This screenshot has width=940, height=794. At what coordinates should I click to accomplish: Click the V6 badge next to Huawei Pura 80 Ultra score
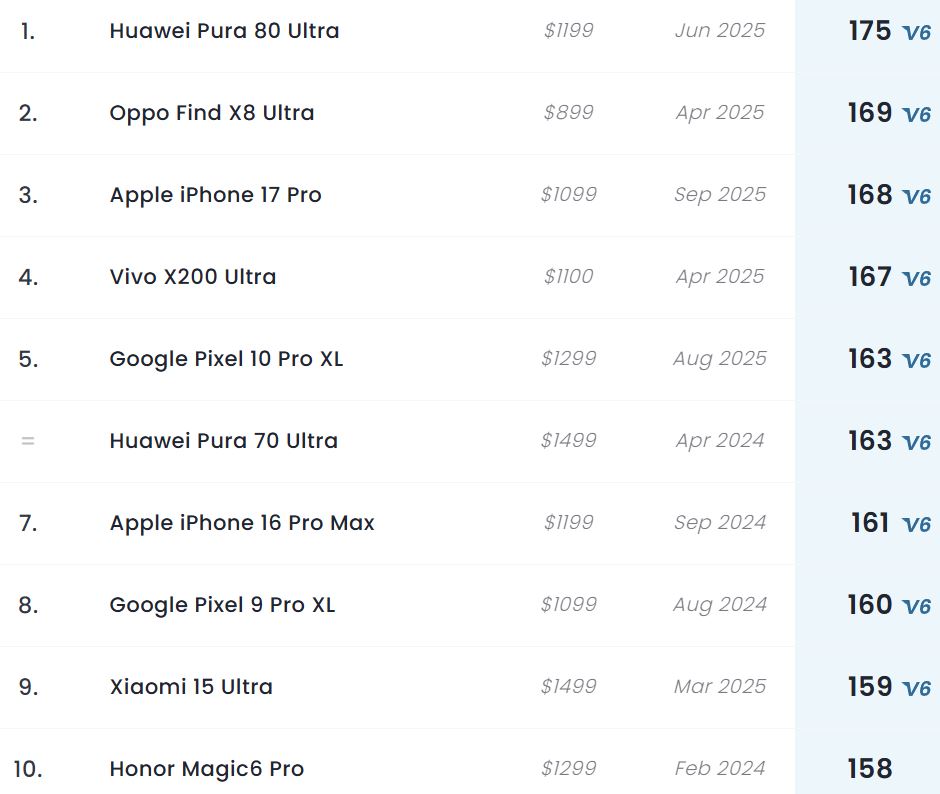[x=916, y=33]
